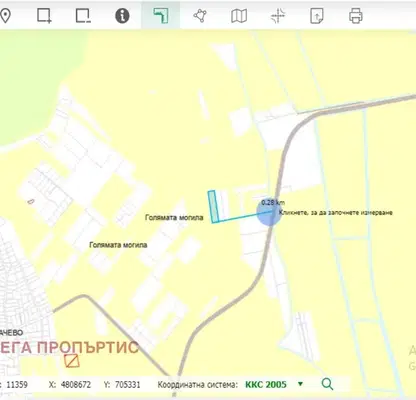Activate the zoom-out rectangle tool
Image resolution: width=416 pixels, height=400 pixels.
pos(83,16)
